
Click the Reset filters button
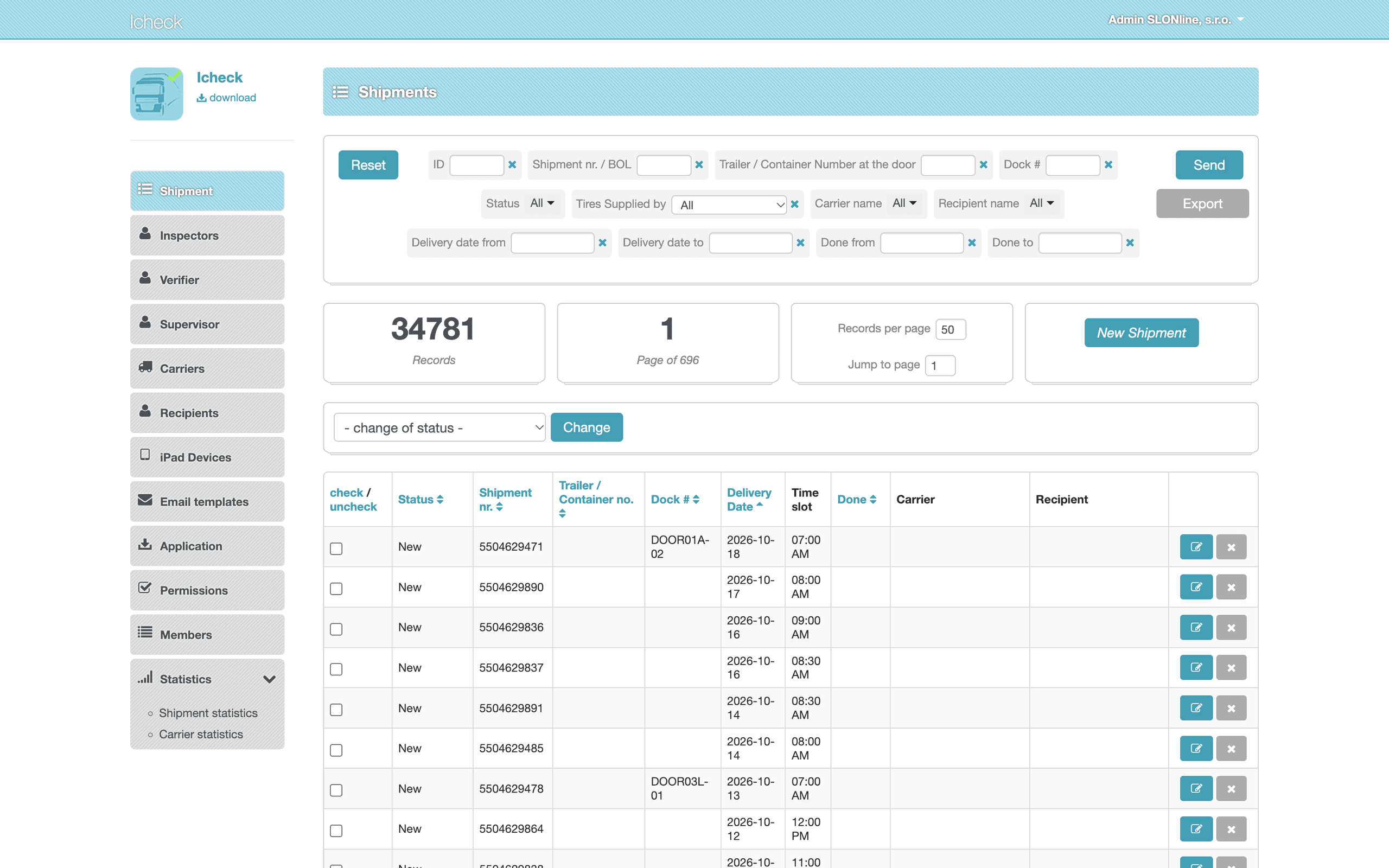pos(368,165)
